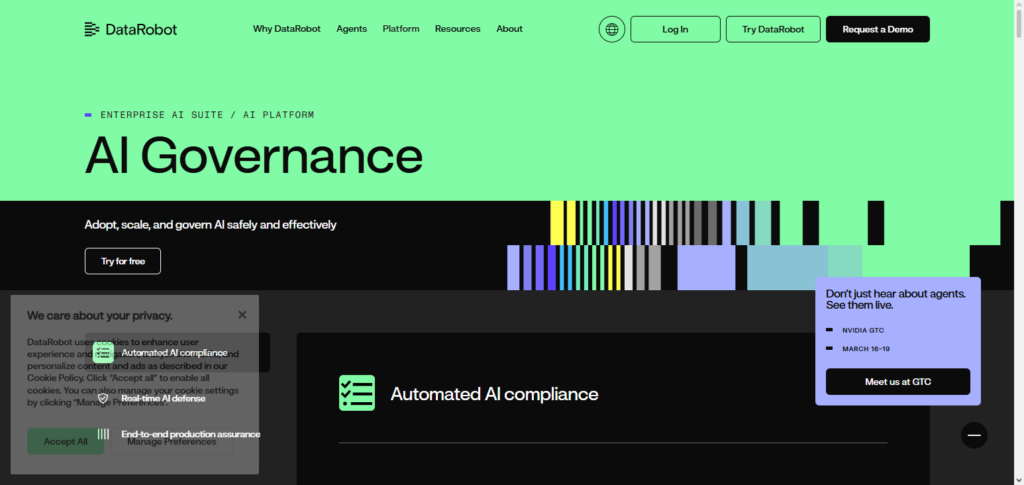Click the Log In button
Viewport: 1024px width, 485px height.
click(675, 29)
